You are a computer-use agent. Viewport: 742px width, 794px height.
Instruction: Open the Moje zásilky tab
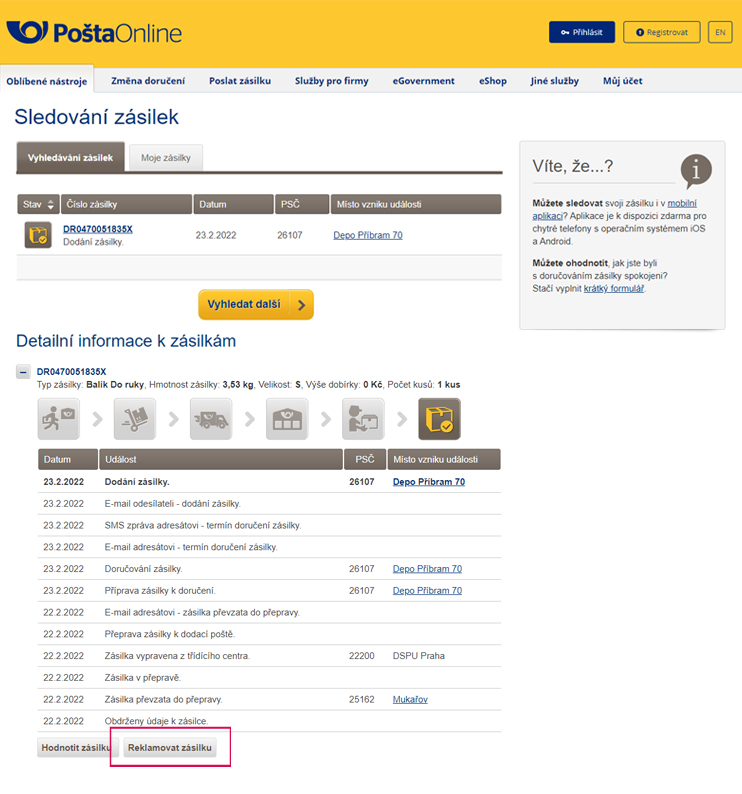166,158
